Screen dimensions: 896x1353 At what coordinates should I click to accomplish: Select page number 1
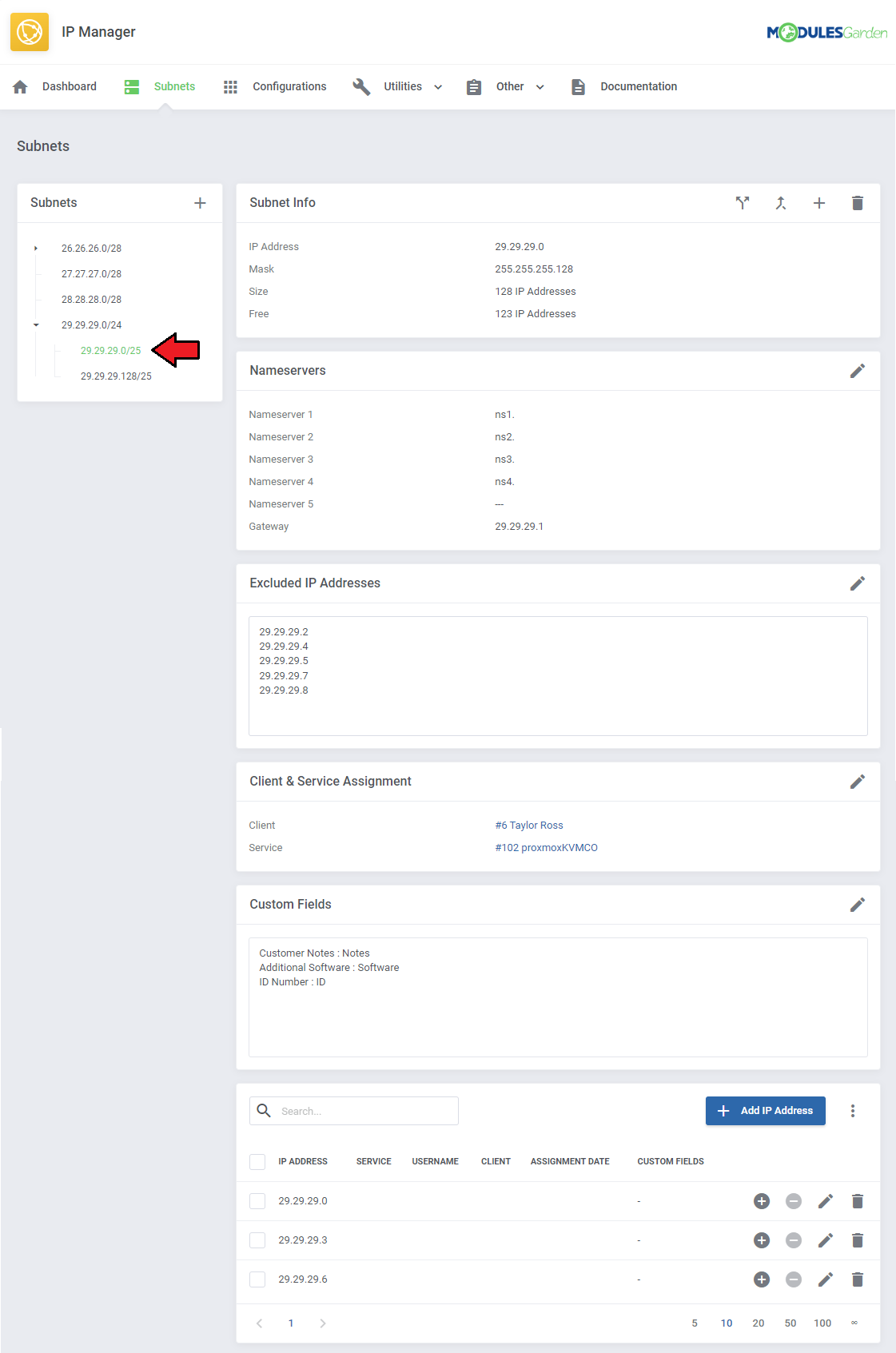tap(291, 1323)
